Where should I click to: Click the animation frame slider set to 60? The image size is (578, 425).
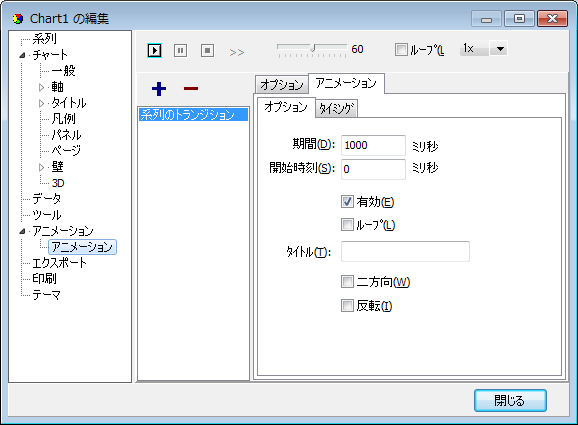(x=312, y=50)
